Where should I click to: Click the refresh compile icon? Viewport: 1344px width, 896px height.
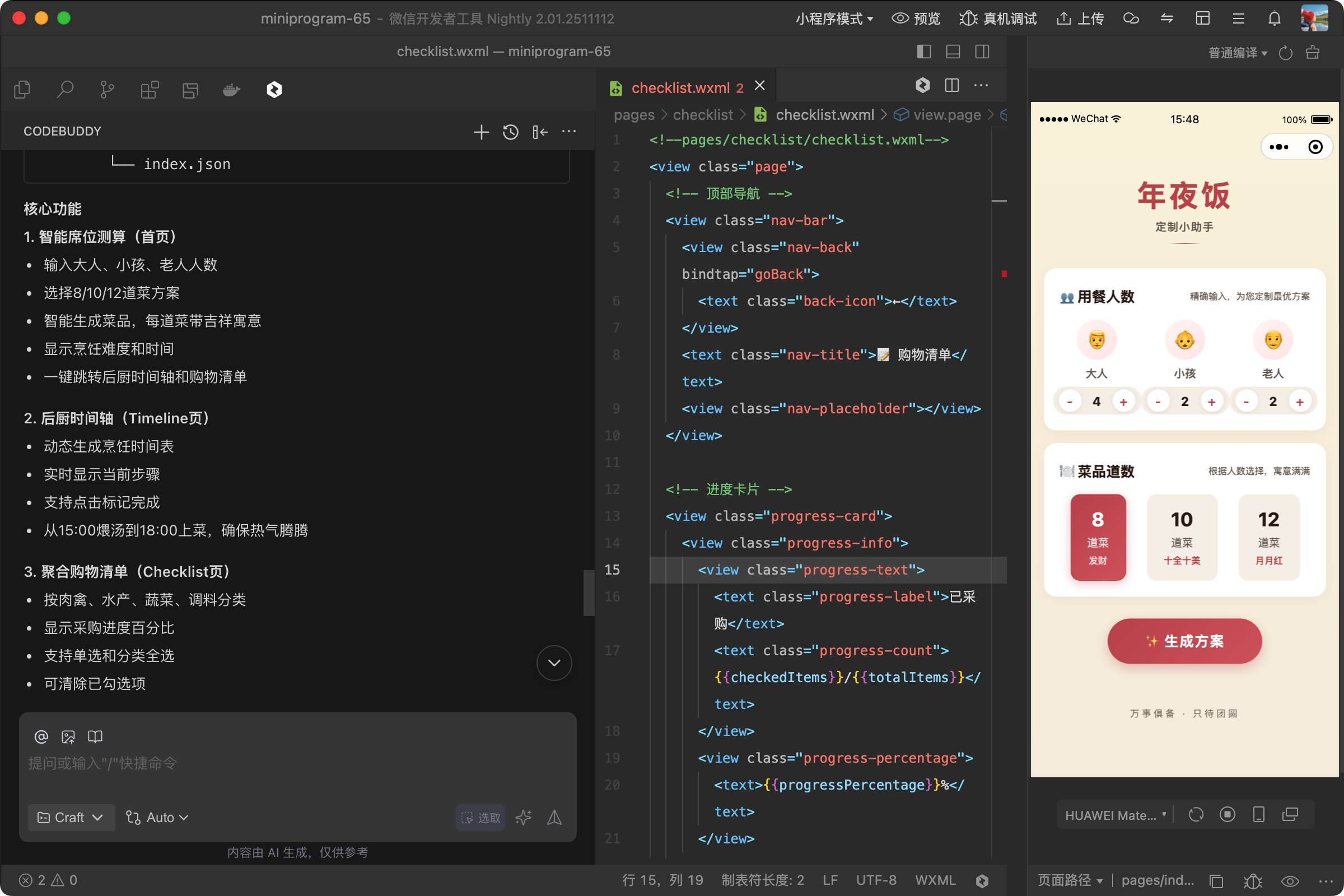pyautogui.click(x=1285, y=53)
